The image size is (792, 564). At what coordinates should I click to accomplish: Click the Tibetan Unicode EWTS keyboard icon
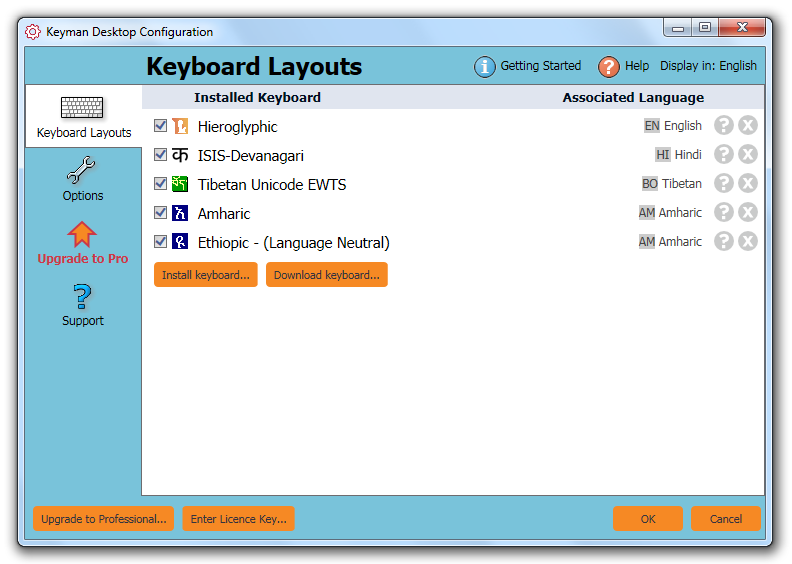click(x=180, y=184)
